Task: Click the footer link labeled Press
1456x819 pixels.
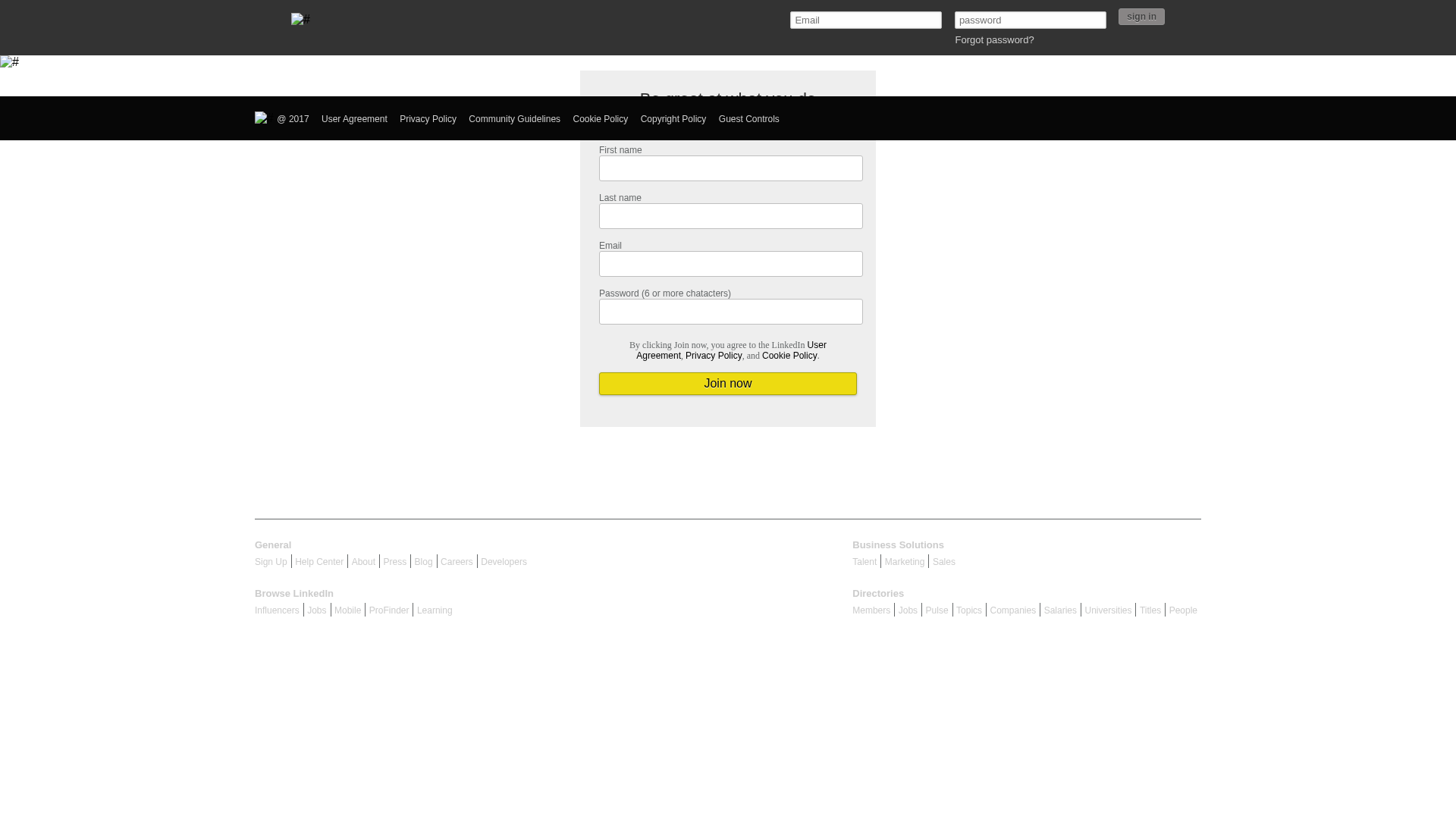Action: coord(395,562)
